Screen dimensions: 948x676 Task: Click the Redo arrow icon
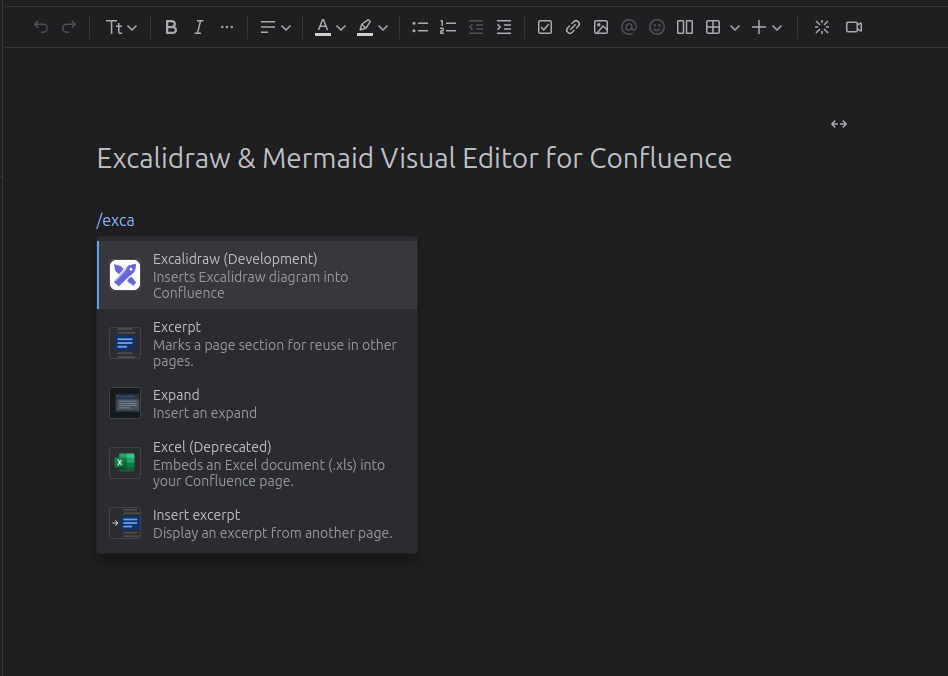[x=69, y=27]
